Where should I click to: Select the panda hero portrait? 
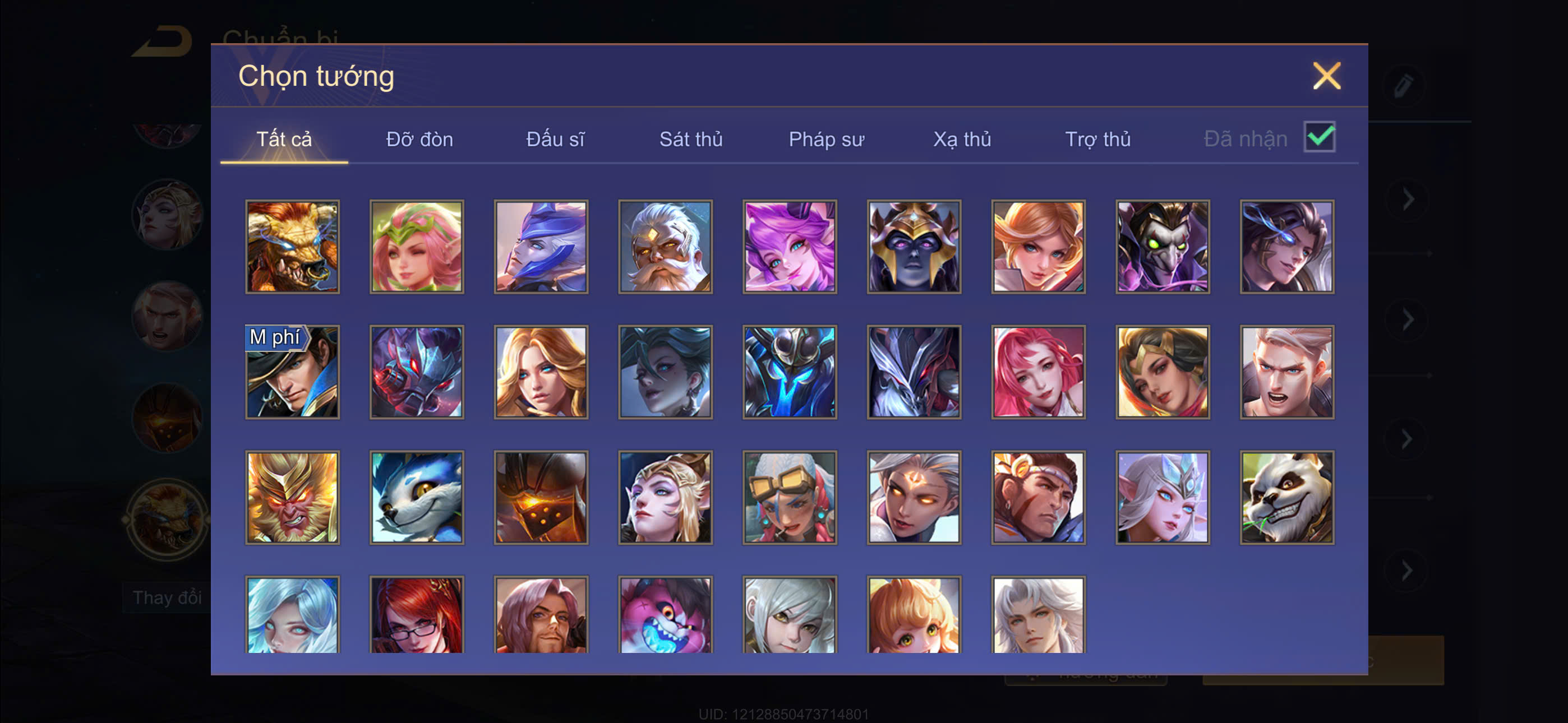point(1287,497)
